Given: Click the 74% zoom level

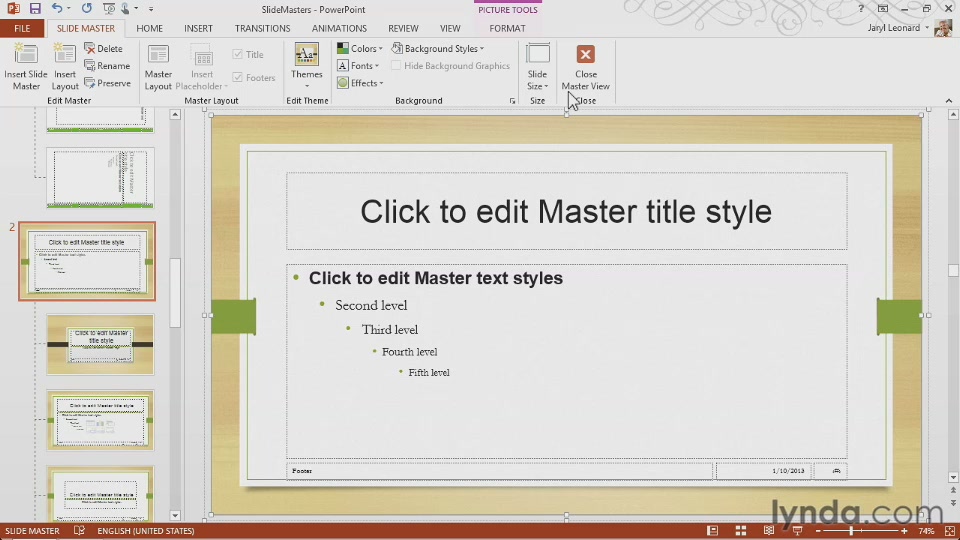Looking at the screenshot, I should (926, 531).
